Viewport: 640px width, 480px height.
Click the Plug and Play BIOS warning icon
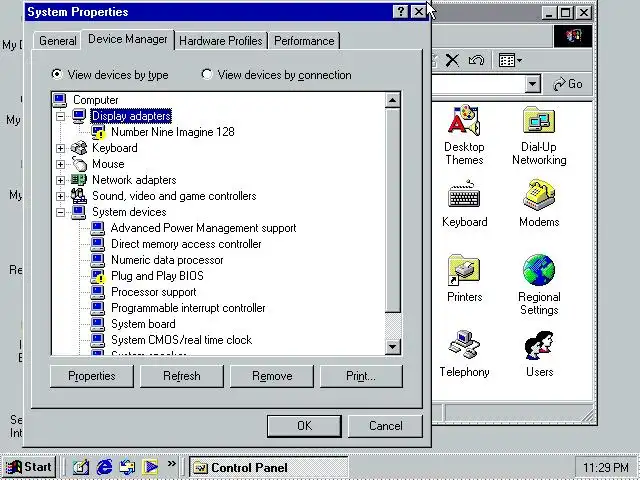tap(98, 276)
